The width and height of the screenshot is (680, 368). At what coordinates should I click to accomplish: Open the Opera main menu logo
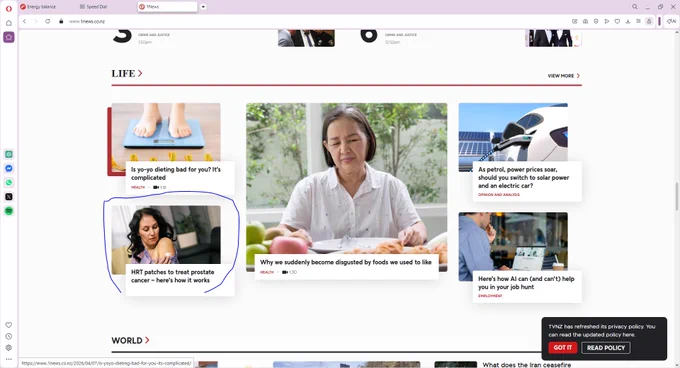click(x=9, y=8)
